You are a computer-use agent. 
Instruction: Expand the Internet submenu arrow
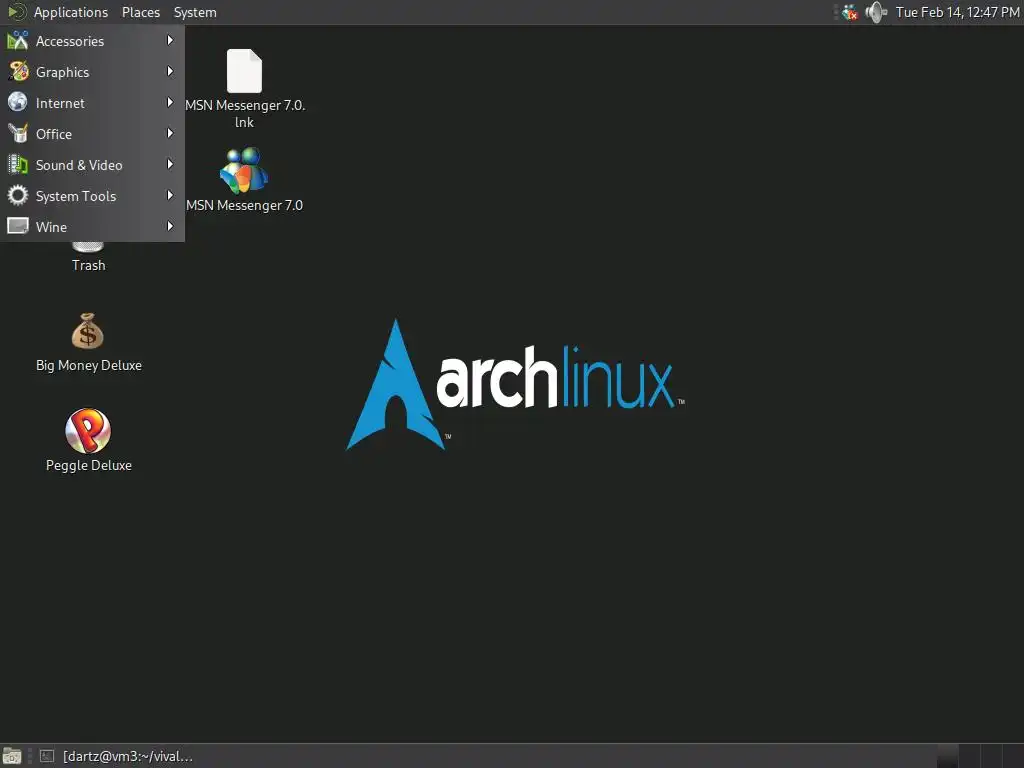point(170,103)
